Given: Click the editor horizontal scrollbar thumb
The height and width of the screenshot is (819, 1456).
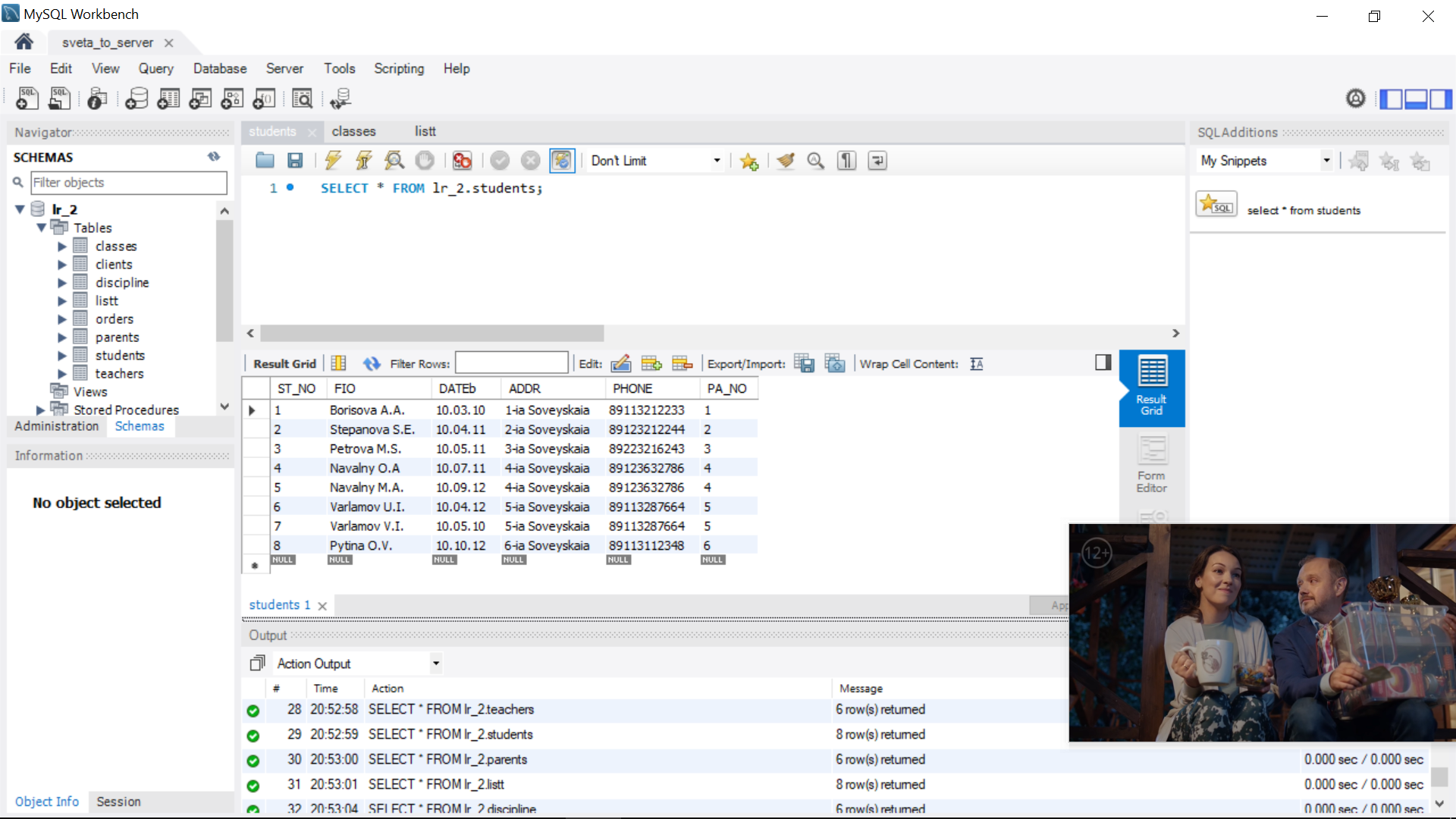Looking at the screenshot, I should [431, 333].
